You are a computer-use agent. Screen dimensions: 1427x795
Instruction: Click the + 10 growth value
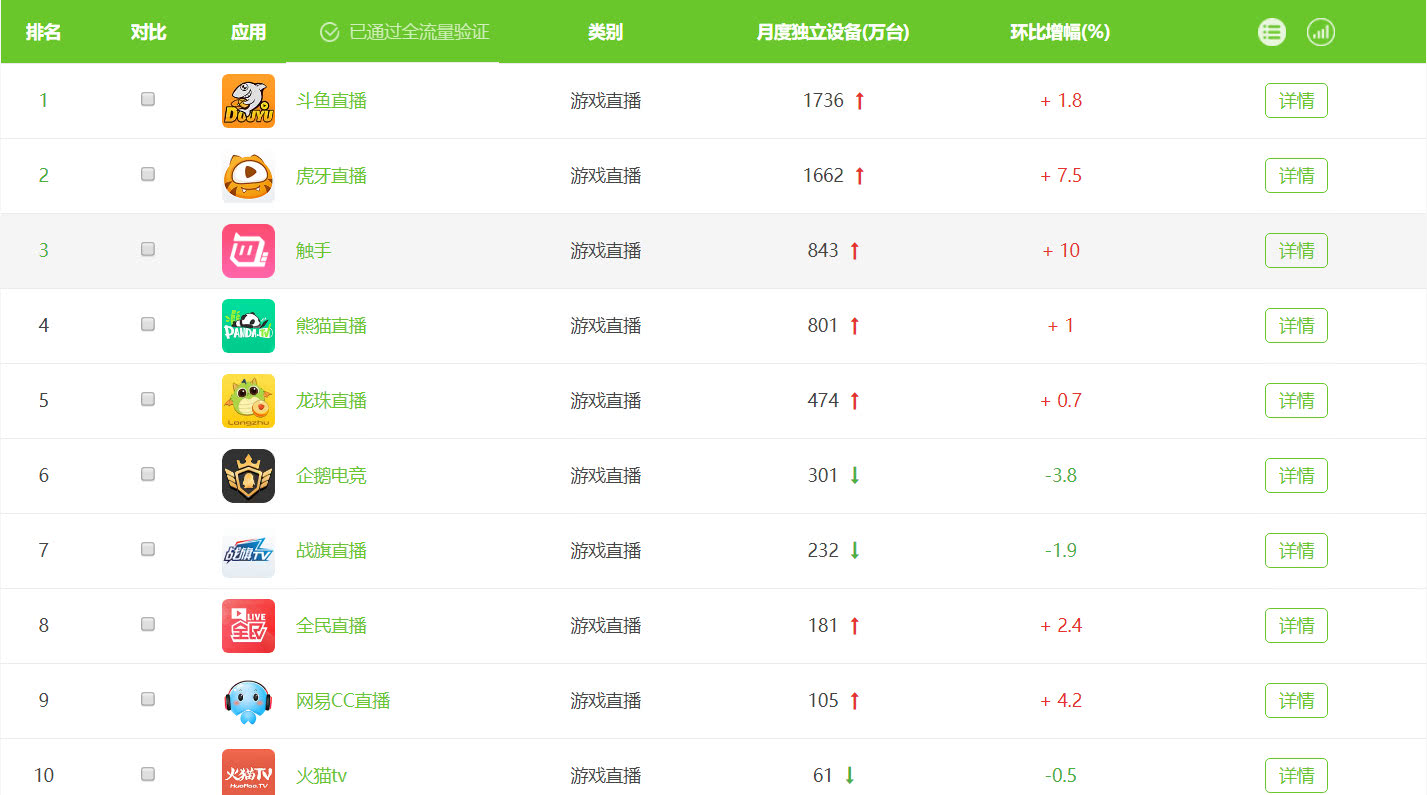click(1061, 251)
